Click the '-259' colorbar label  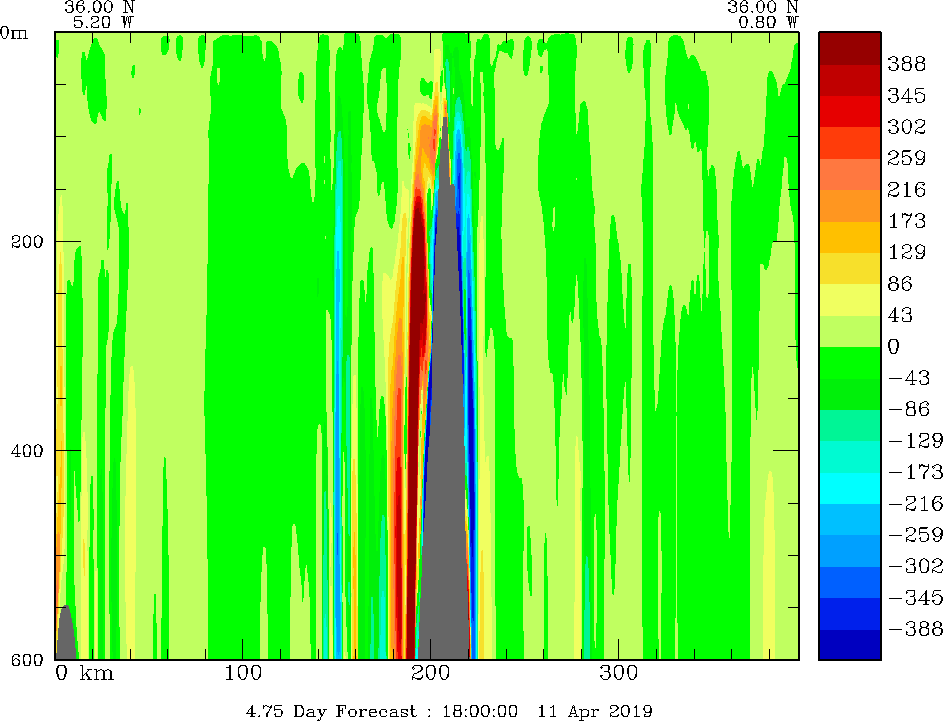(915, 534)
